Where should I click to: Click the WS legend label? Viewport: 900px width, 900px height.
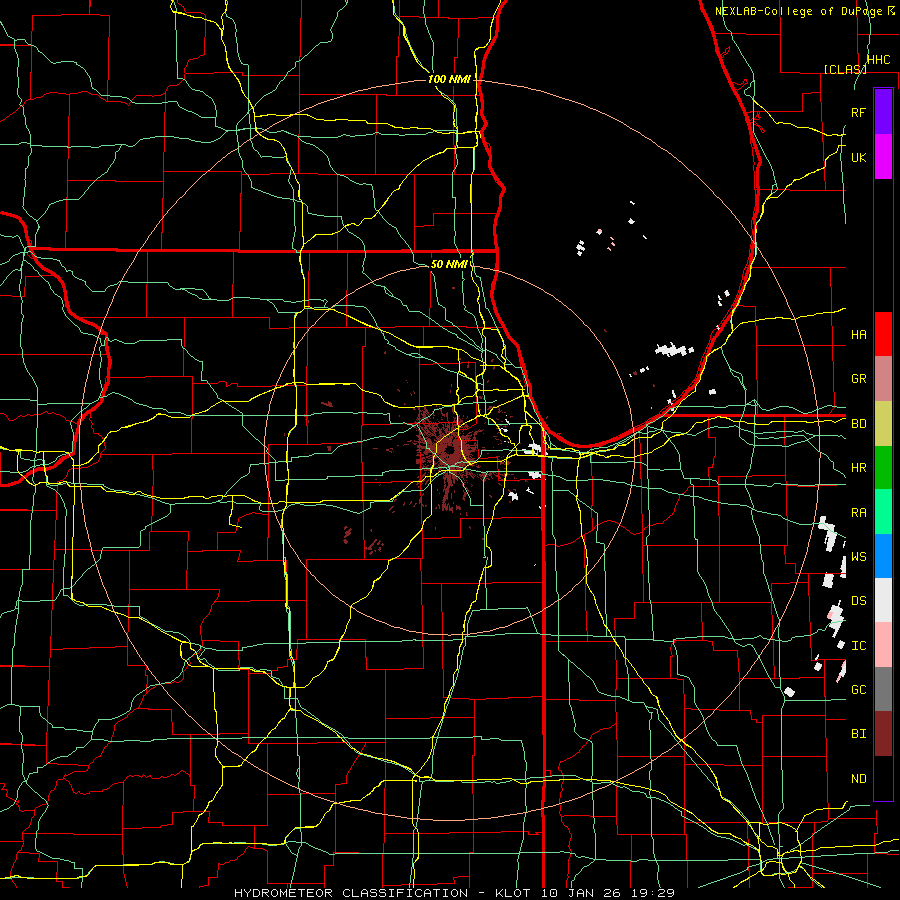[x=859, y=557]
